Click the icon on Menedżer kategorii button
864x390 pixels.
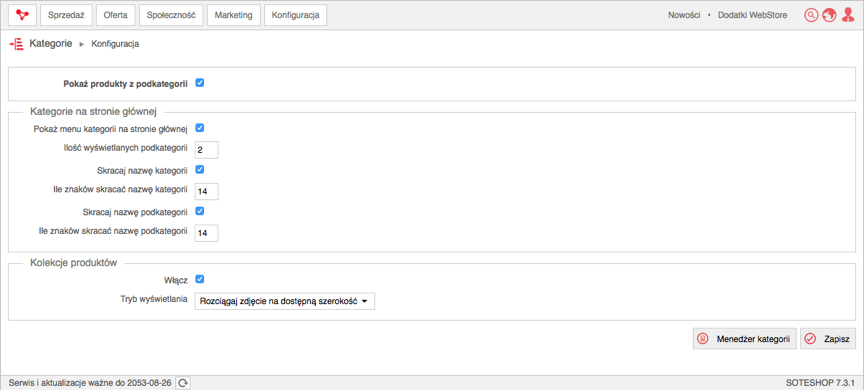(703, 339)
